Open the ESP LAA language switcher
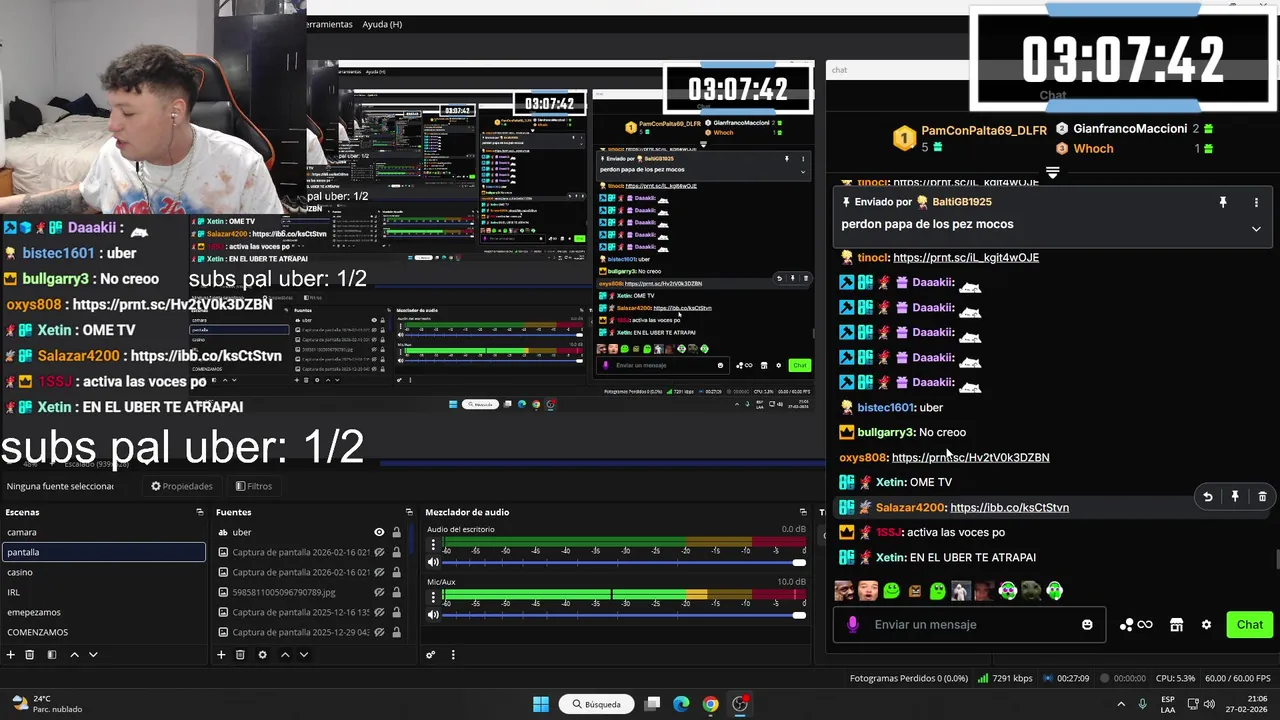Viewport: 1280px width, 720px height. [x=1168, y=704]
